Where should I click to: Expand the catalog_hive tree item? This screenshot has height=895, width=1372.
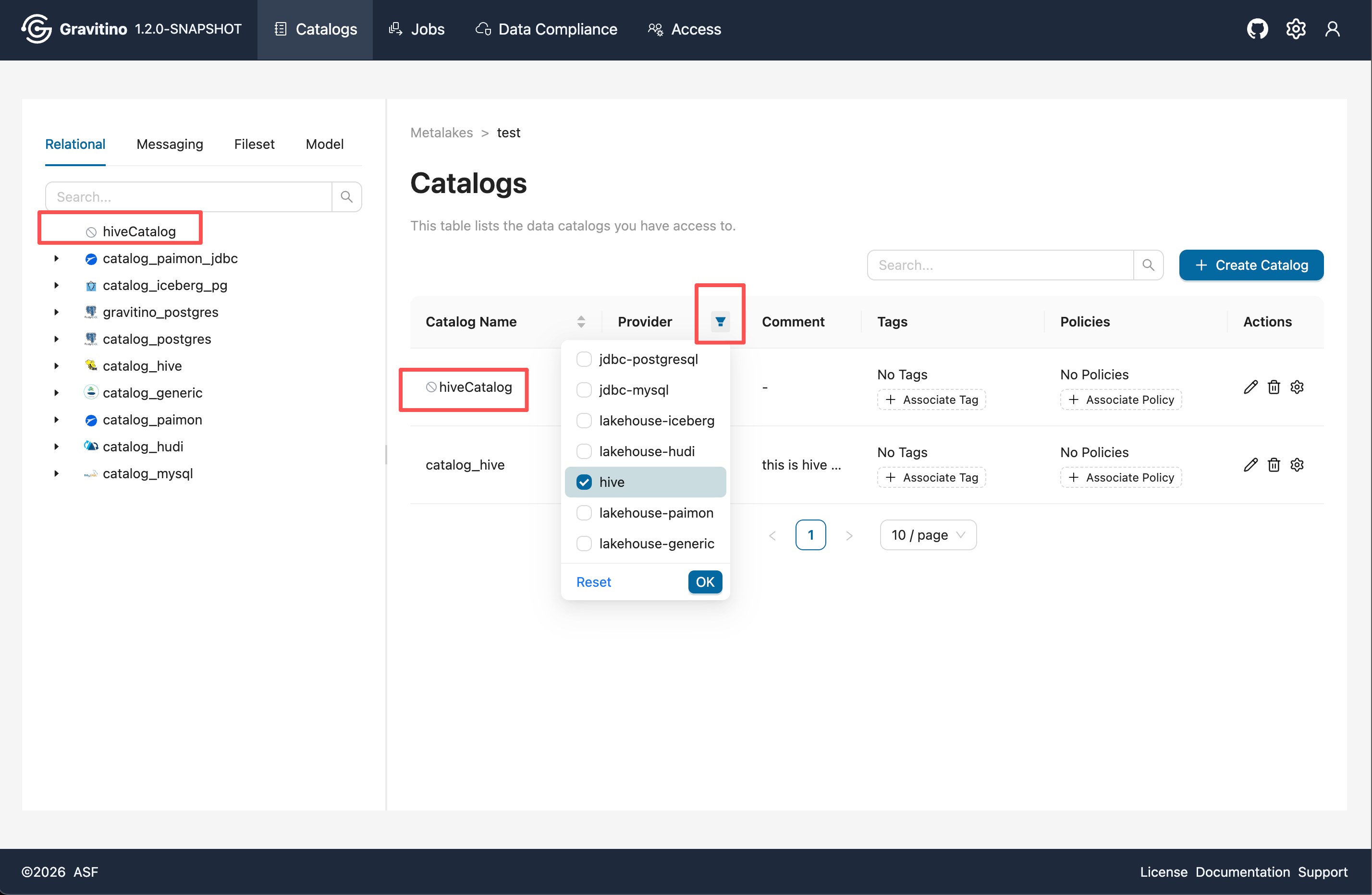click(56, 365)
